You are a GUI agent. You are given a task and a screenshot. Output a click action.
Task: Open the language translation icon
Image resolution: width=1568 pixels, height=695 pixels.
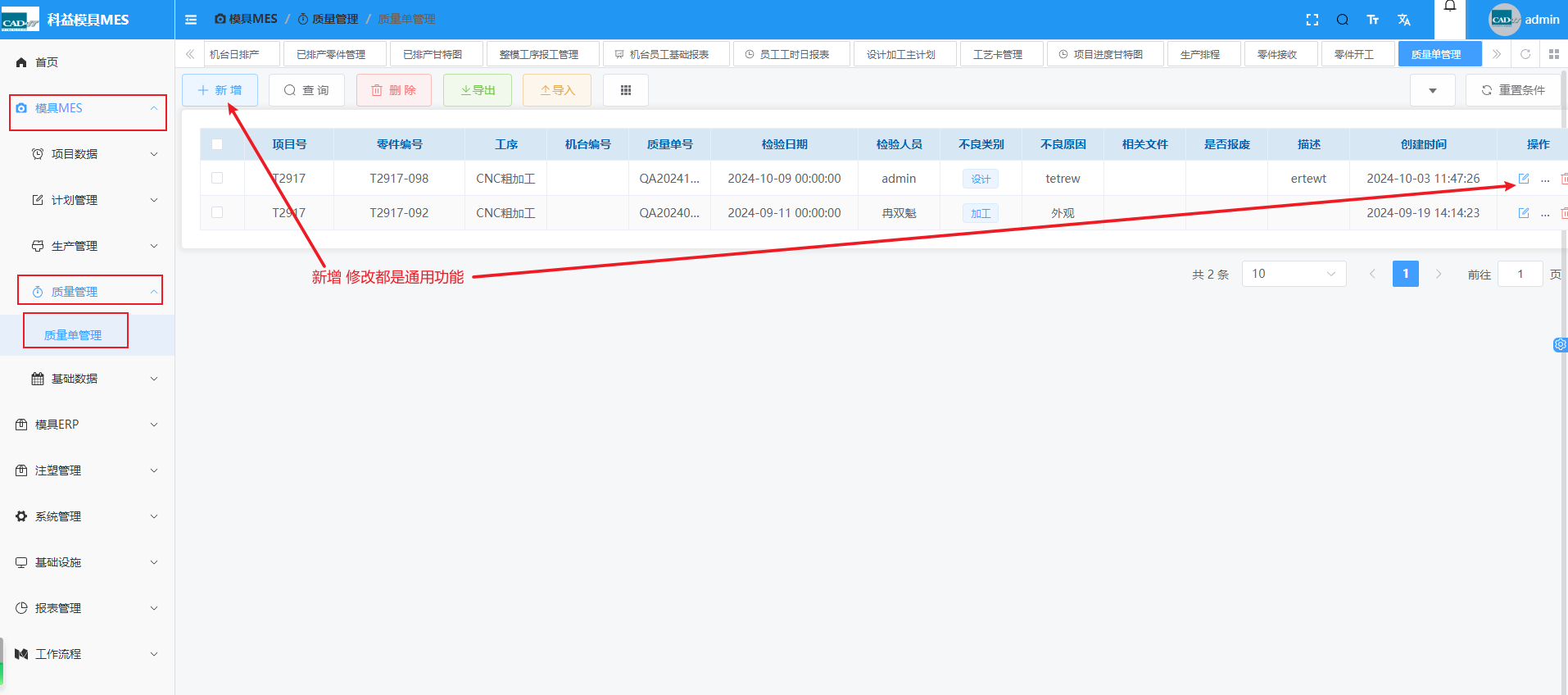[1404, 20]
